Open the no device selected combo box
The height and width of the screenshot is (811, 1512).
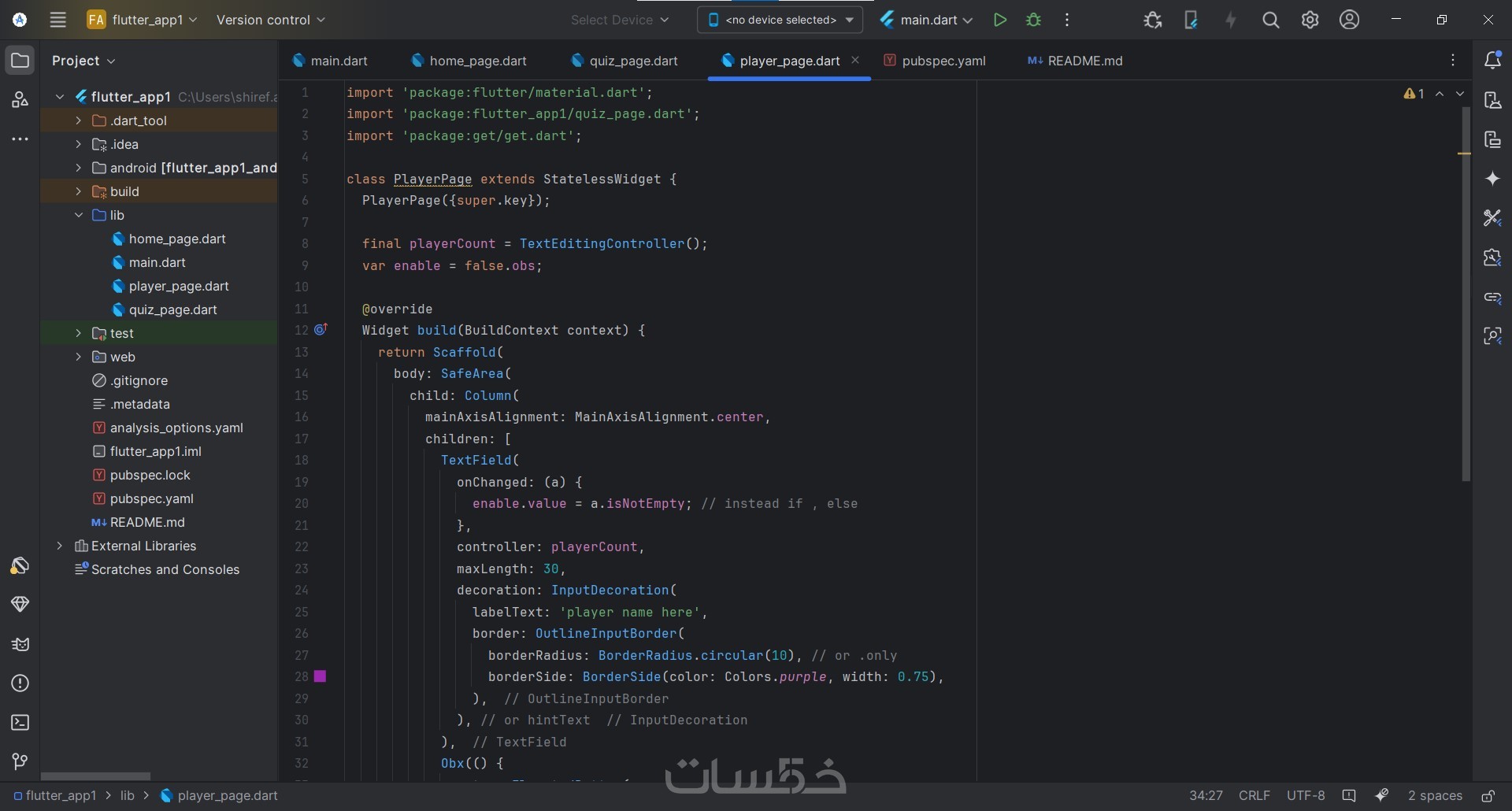pos(780,20)
